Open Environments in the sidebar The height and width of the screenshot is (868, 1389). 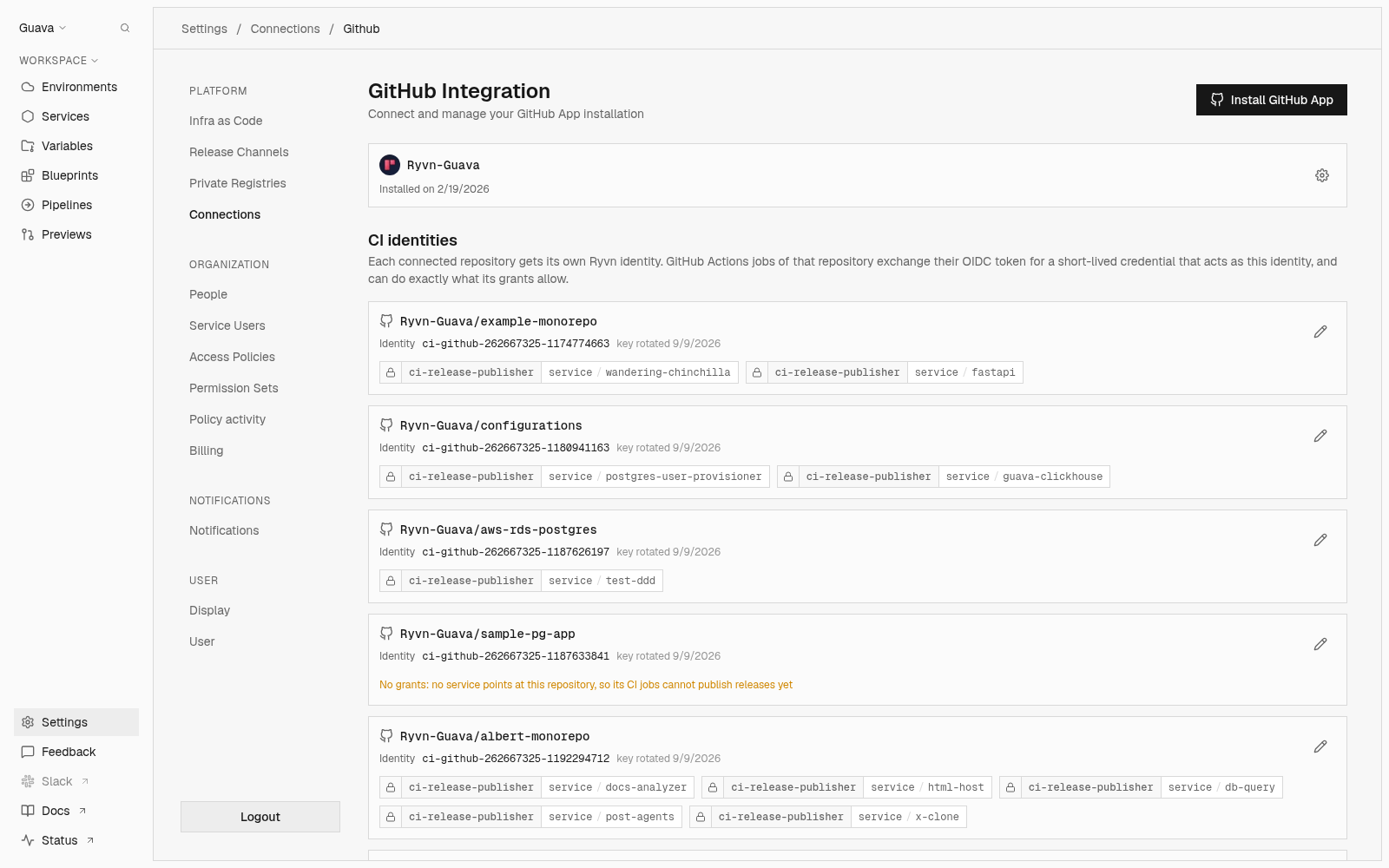point(76,87)
